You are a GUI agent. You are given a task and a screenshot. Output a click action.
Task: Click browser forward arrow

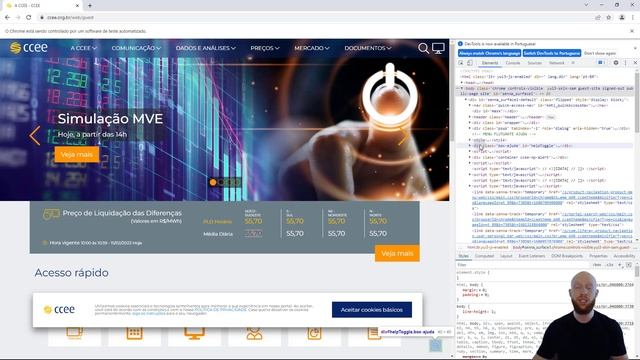(x=18, y=18)
